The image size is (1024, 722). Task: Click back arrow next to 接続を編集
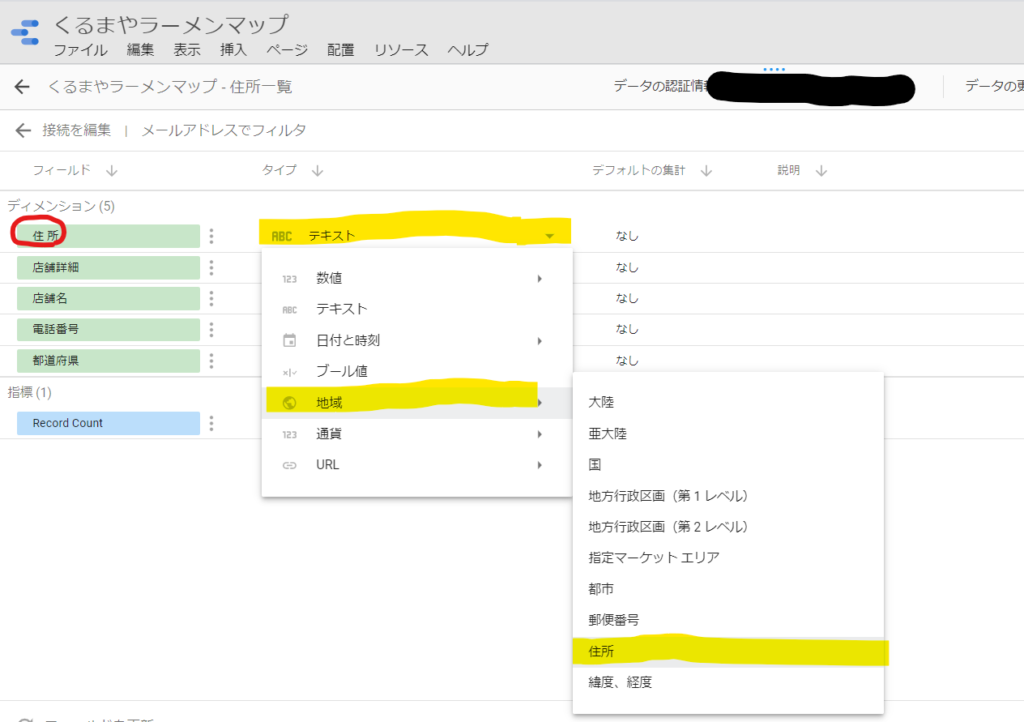[x=24, y=131]
